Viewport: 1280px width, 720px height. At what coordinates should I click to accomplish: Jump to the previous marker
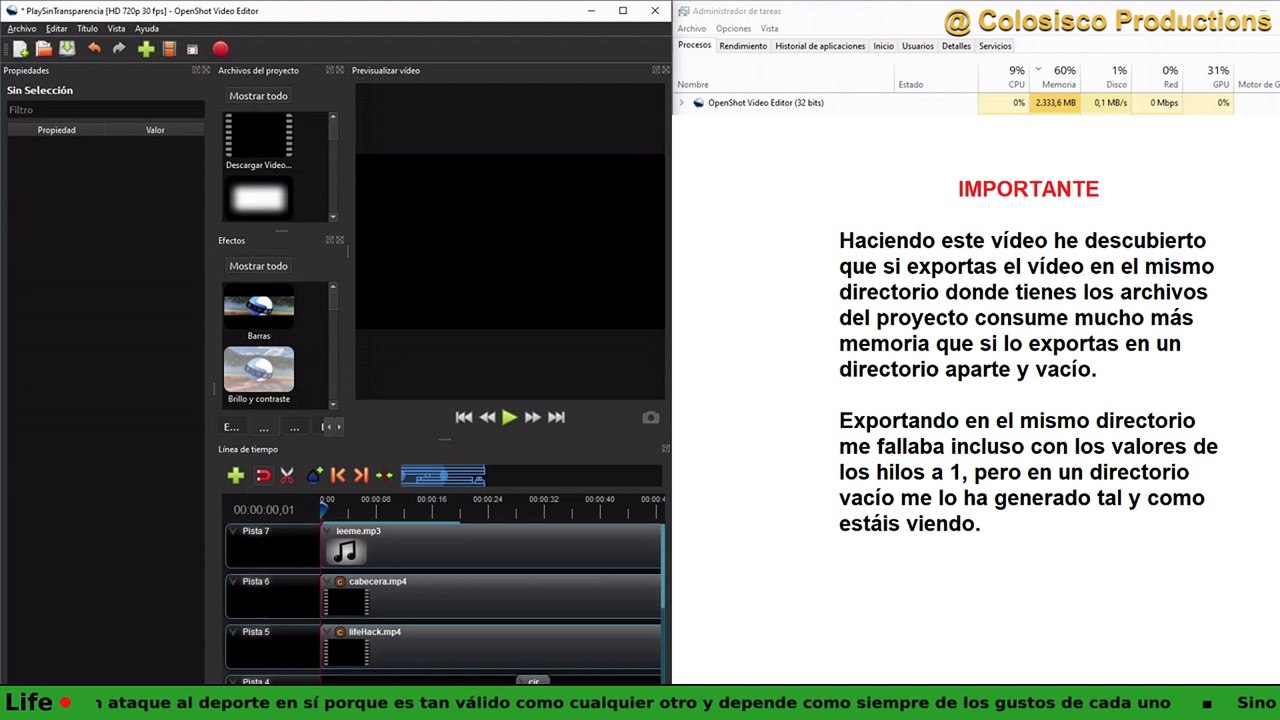pyautogui.click(x=338, y=476)
